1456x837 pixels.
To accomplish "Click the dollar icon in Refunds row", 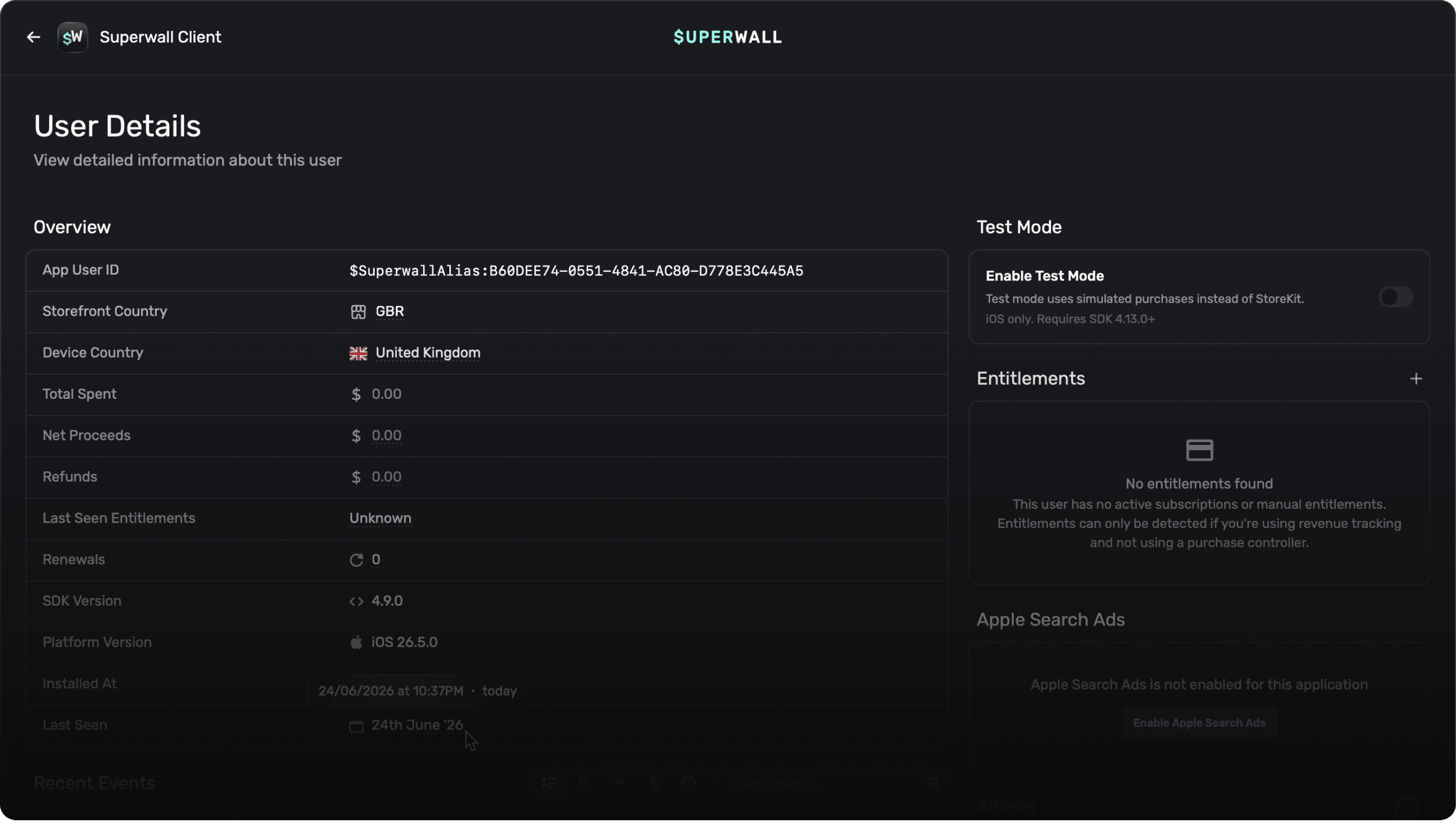I will (x=356, y=478).
